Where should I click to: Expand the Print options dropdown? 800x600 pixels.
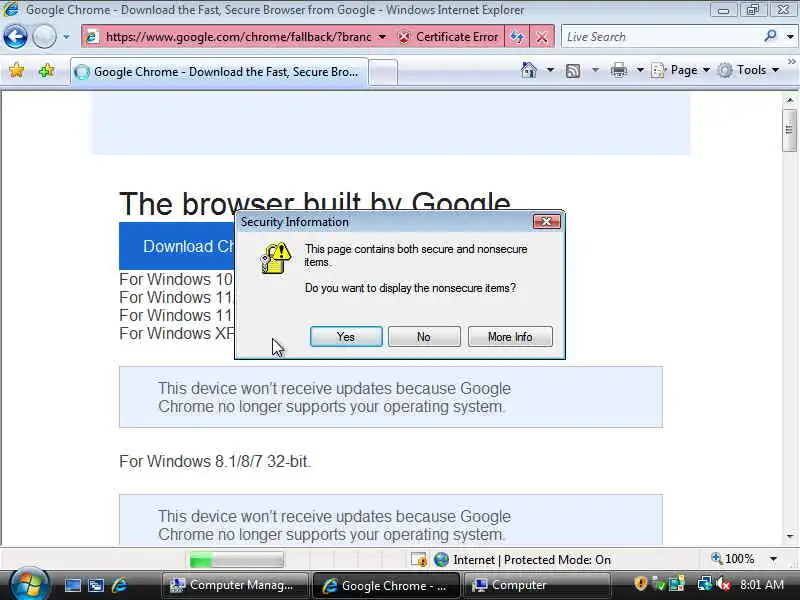pos(640,70)
